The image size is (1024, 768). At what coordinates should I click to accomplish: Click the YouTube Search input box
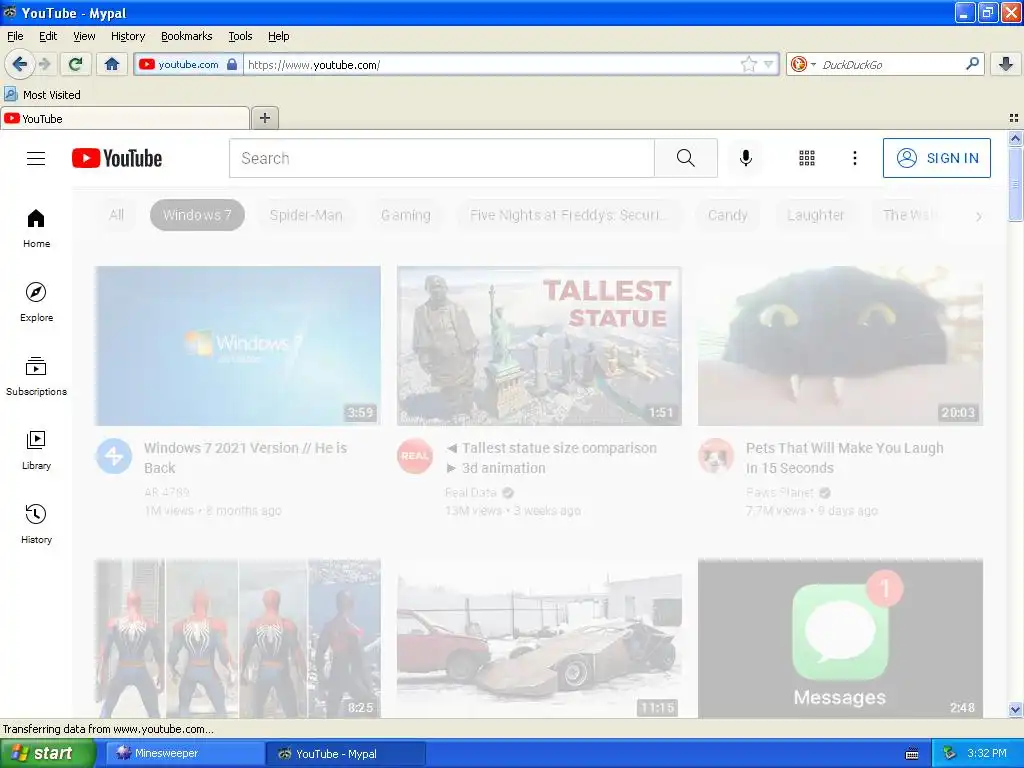(x=441, y=158)
